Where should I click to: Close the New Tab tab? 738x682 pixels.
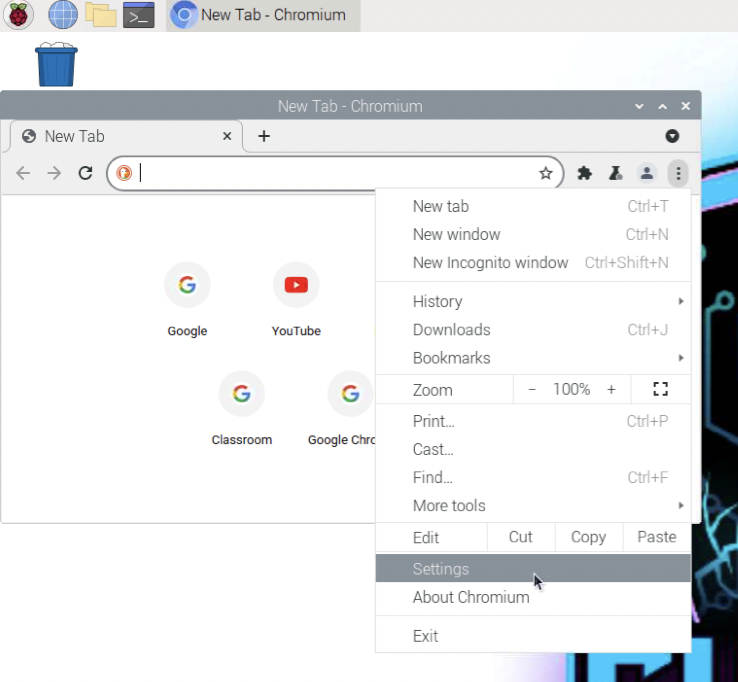pyautogui.click(x=227, y=136)
